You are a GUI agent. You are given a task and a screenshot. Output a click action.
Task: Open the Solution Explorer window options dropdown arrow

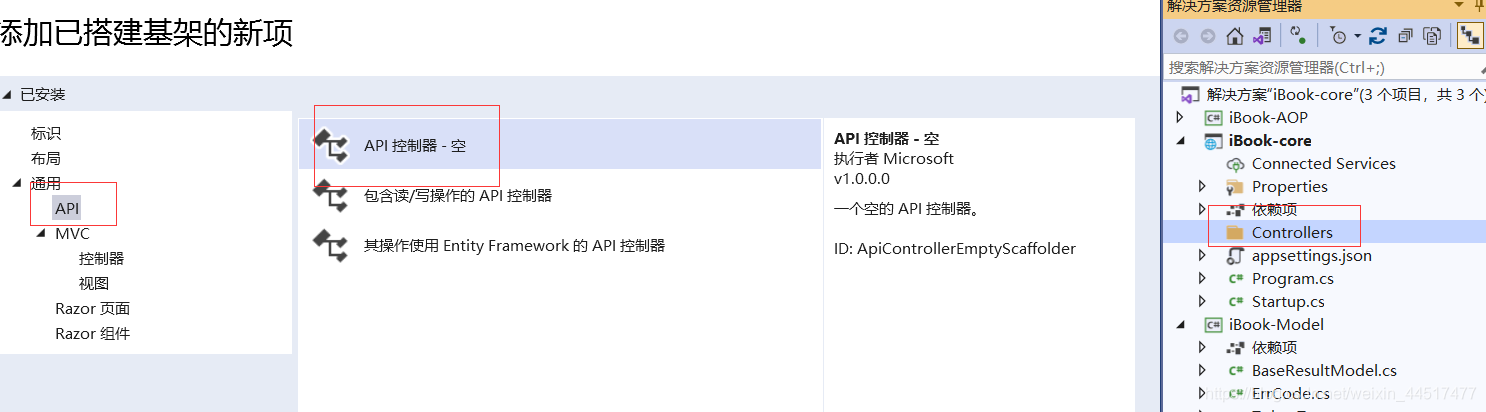pyautogui.click(x=1461, y=6)
